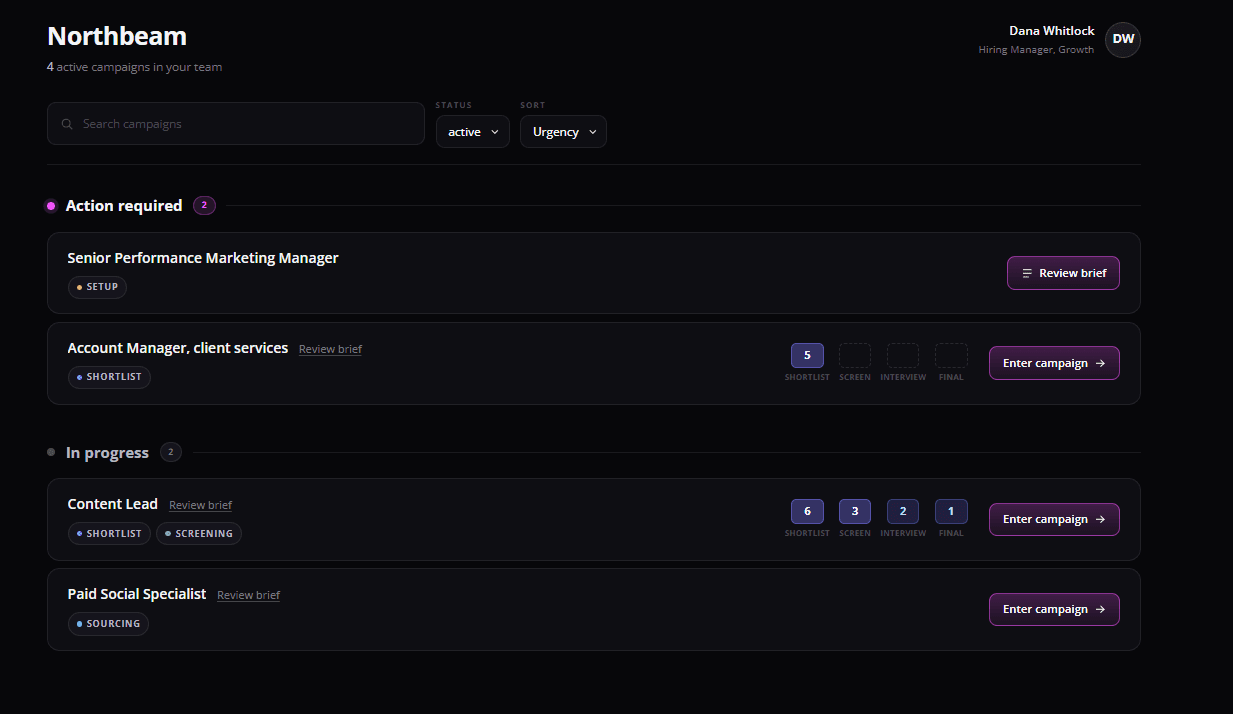This screenshot has height=714, width=1233.
Task: Click the SCREENING tag under Content Lead
Action: 199,533
